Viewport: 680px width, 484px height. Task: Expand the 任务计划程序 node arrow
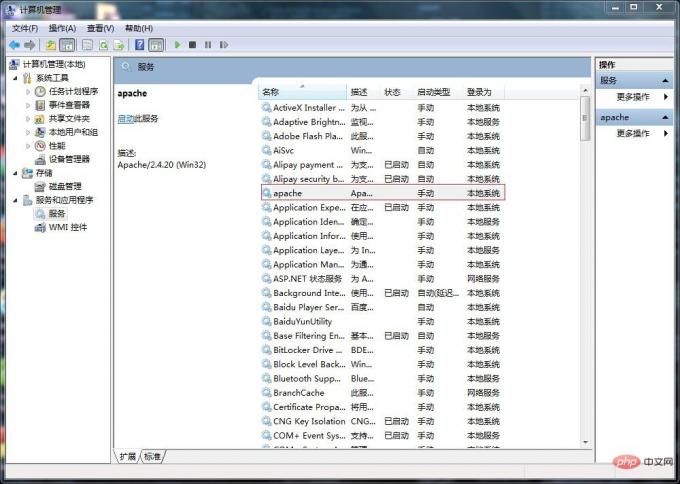28,92
